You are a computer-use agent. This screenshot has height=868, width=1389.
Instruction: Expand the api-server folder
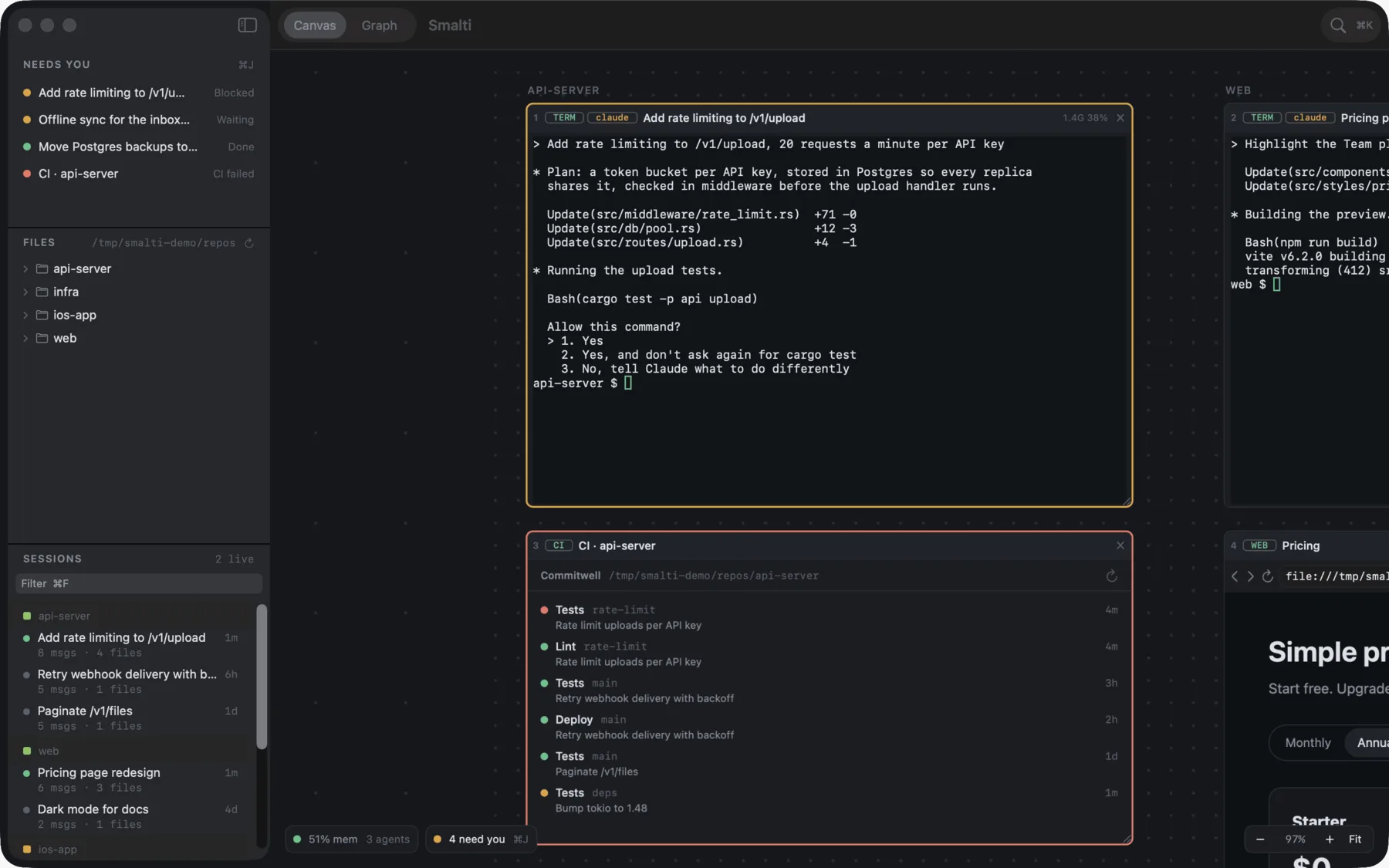pos(25,269)
